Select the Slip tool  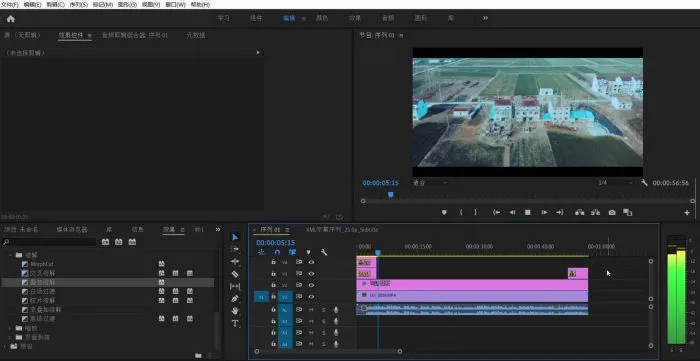235,286
